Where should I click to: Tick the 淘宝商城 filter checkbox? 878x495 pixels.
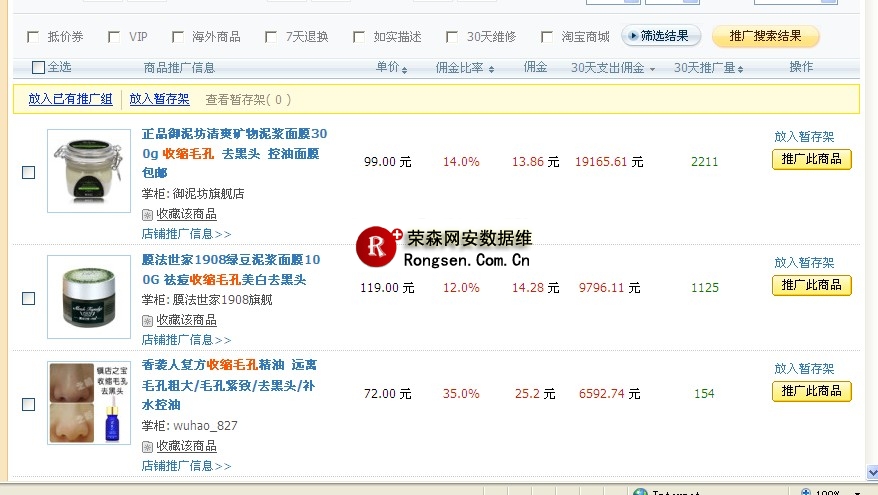pos(547,37)
